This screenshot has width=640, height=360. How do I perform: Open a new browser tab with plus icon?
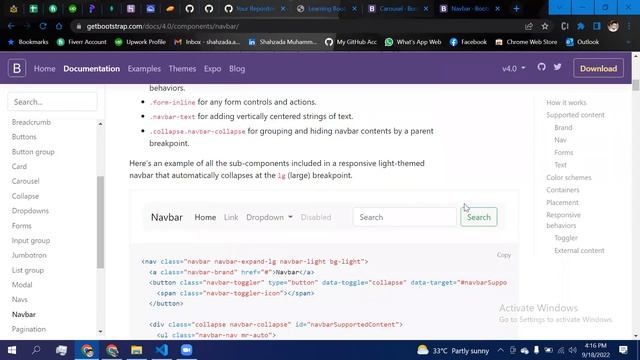click(x=516, y=9)
